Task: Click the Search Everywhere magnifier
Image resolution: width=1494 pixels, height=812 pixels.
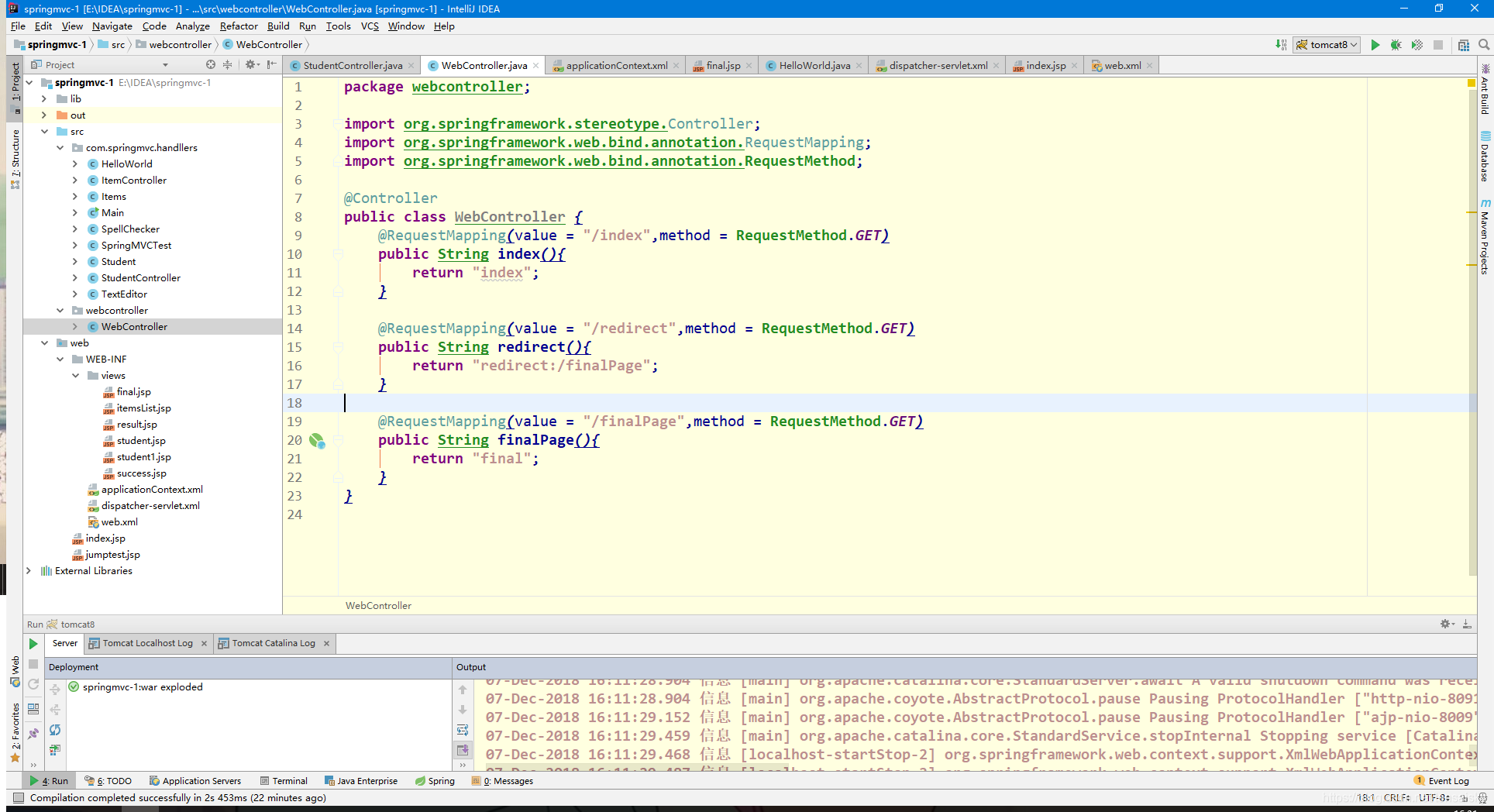Action: (1484, 45)
